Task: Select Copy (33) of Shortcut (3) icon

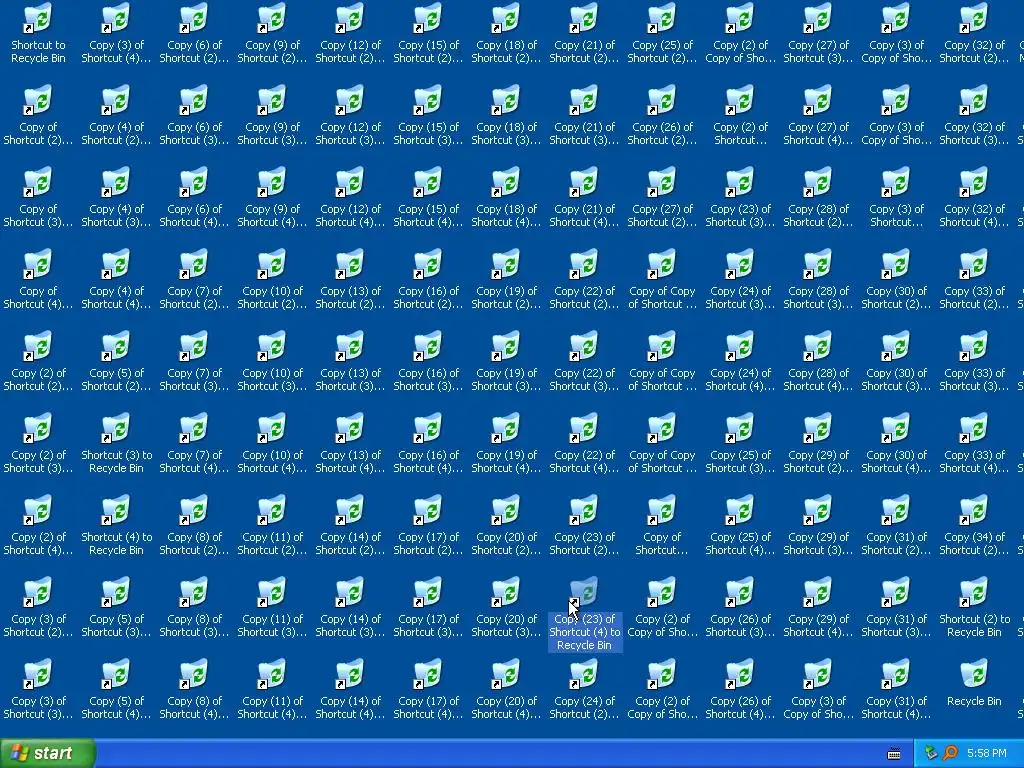Action: 974,361
